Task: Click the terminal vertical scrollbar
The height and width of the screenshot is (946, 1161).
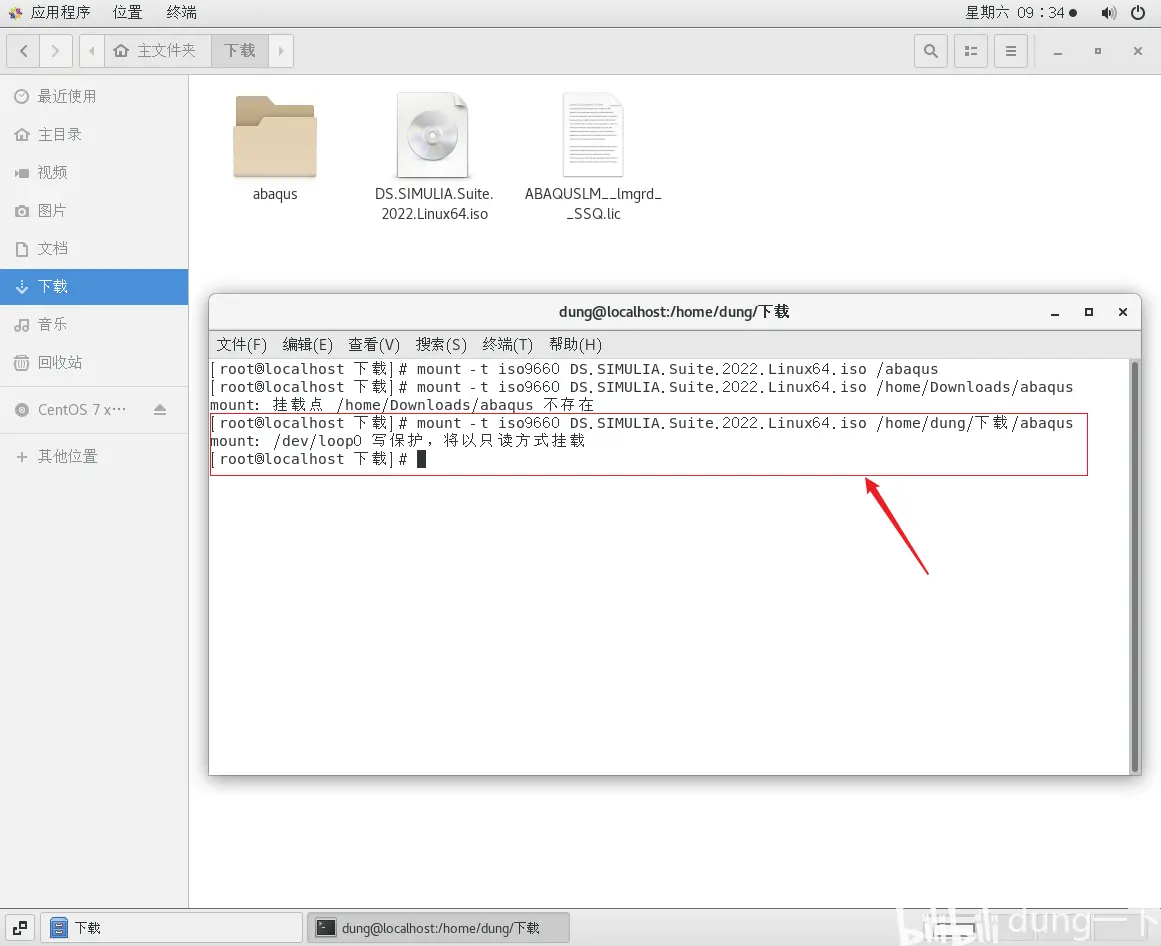Action: click(x=1134, y=566)
